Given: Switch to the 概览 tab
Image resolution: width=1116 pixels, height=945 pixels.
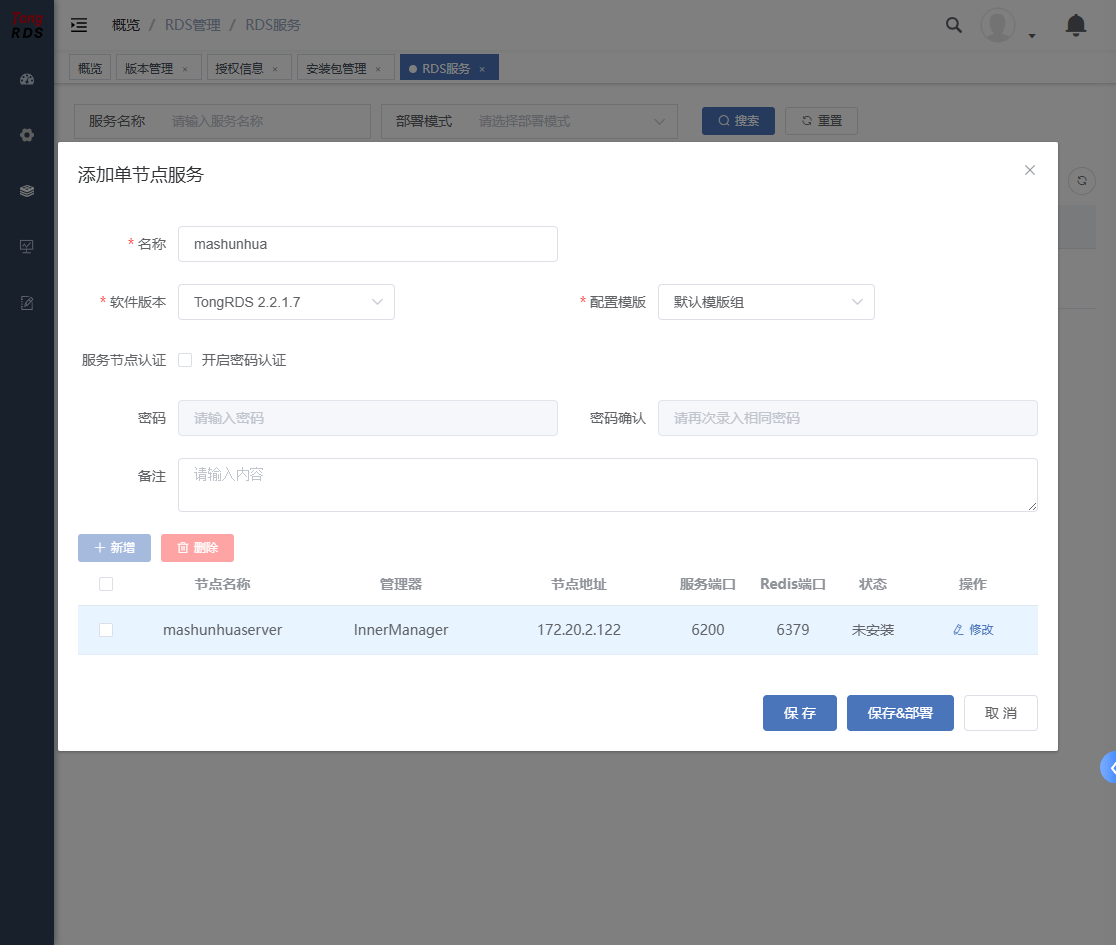Looking at the screenshot, I should 90,68.
